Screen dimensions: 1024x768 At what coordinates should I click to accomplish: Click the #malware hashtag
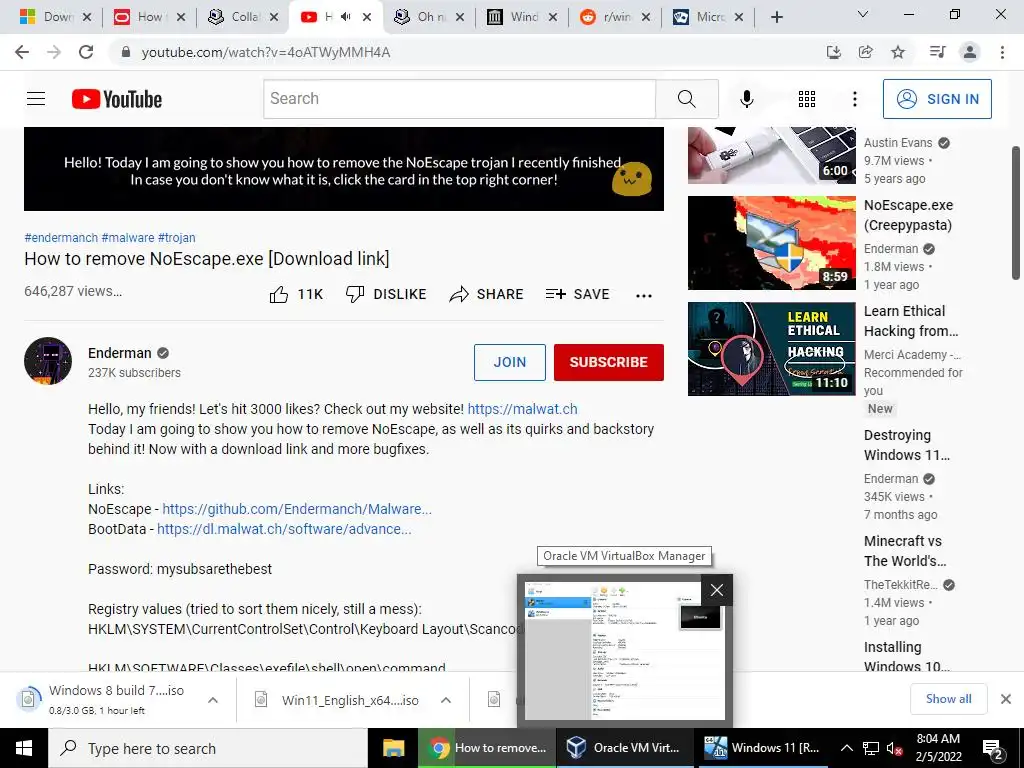(x=128, y=238)
